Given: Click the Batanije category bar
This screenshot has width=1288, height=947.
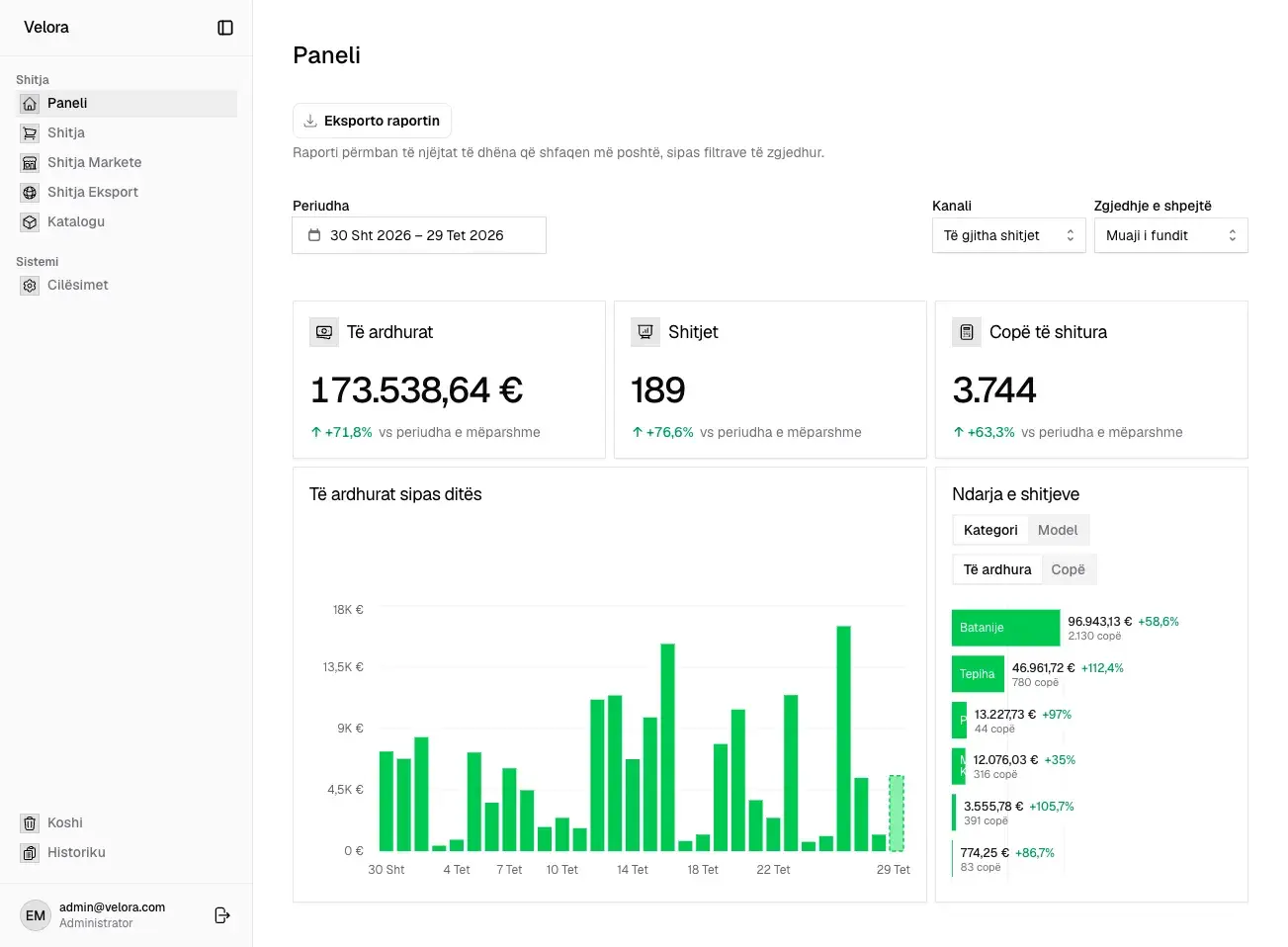Looking at the screenshot, I should tap(1005, 628).
